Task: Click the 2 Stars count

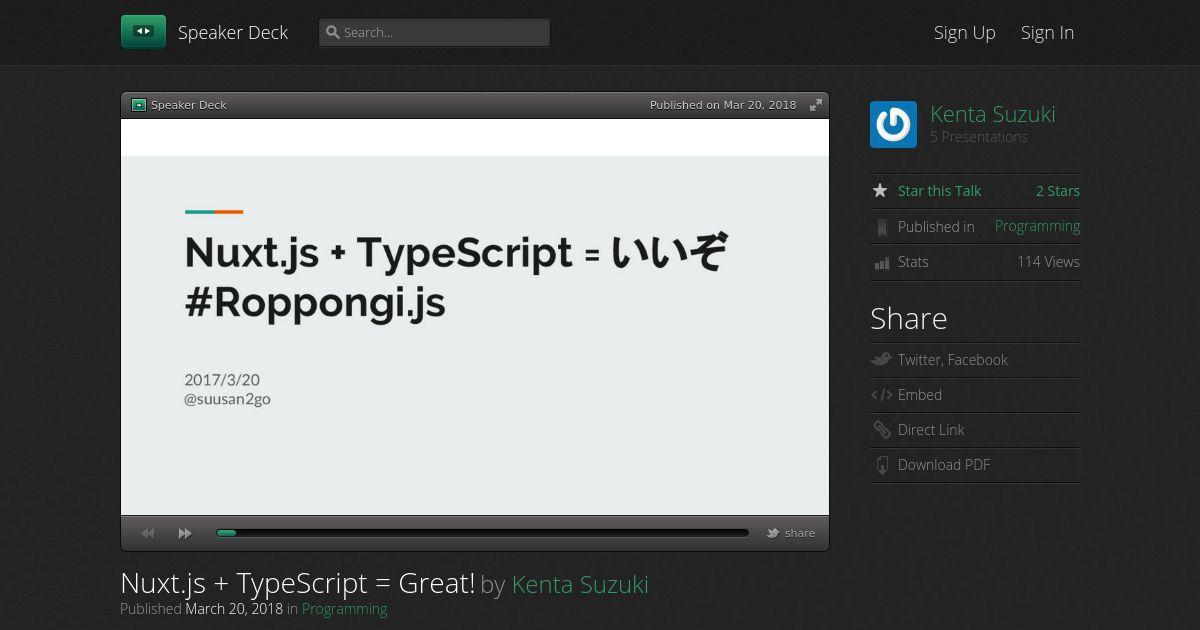Action: pos(1058,191)
